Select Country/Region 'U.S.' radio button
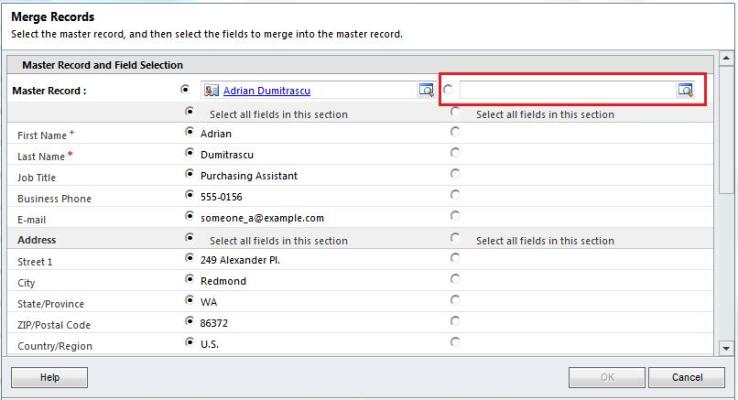The height and width of the screenshot is (400, 738). [189, 342]
